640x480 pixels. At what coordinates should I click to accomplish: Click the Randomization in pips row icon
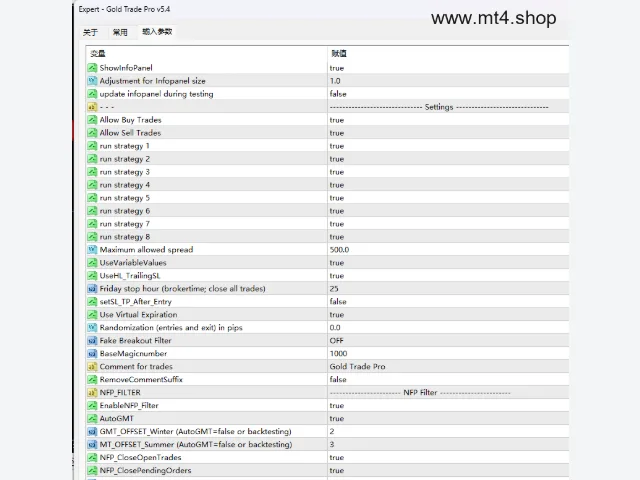coord(92,328)
